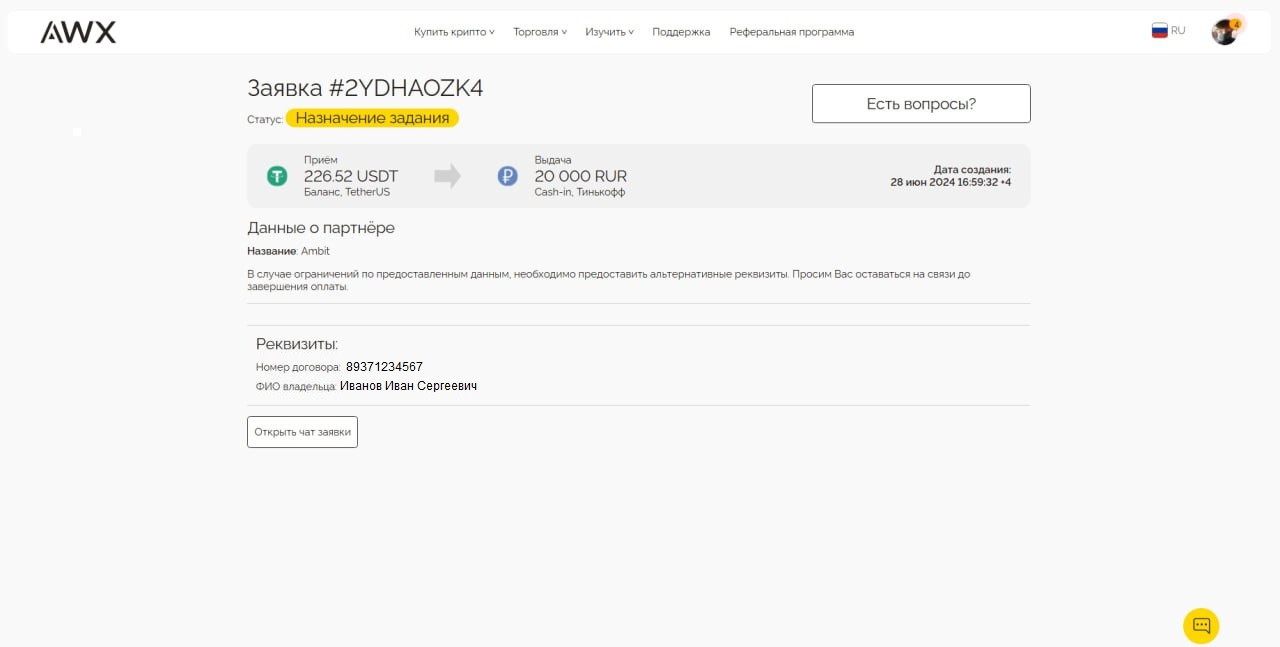
Task: Go to Реферальная программа page
Action: click(791, 32)
